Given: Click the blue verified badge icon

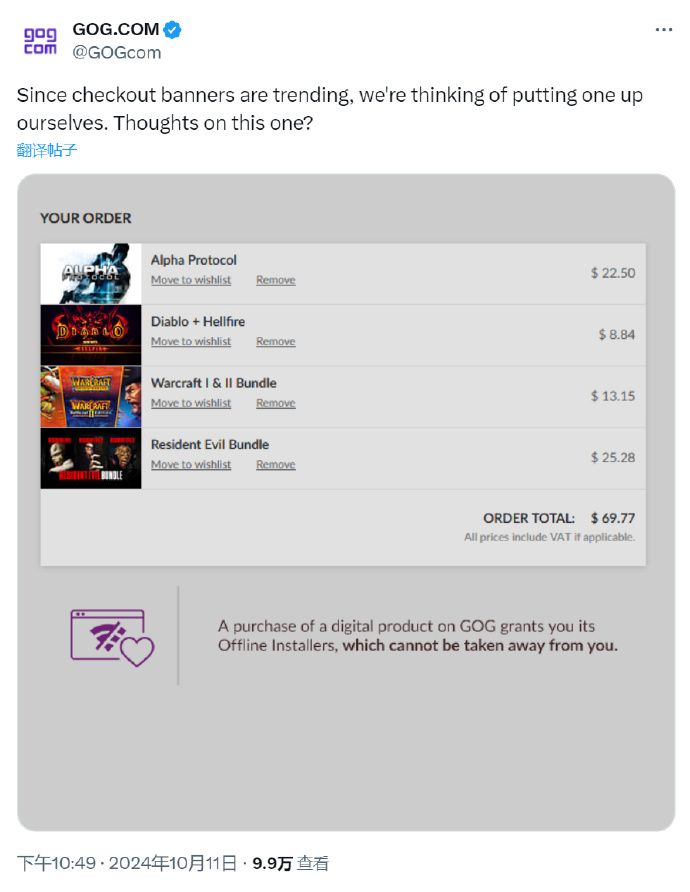Looking at the screenshot, I should coord(172,30).
